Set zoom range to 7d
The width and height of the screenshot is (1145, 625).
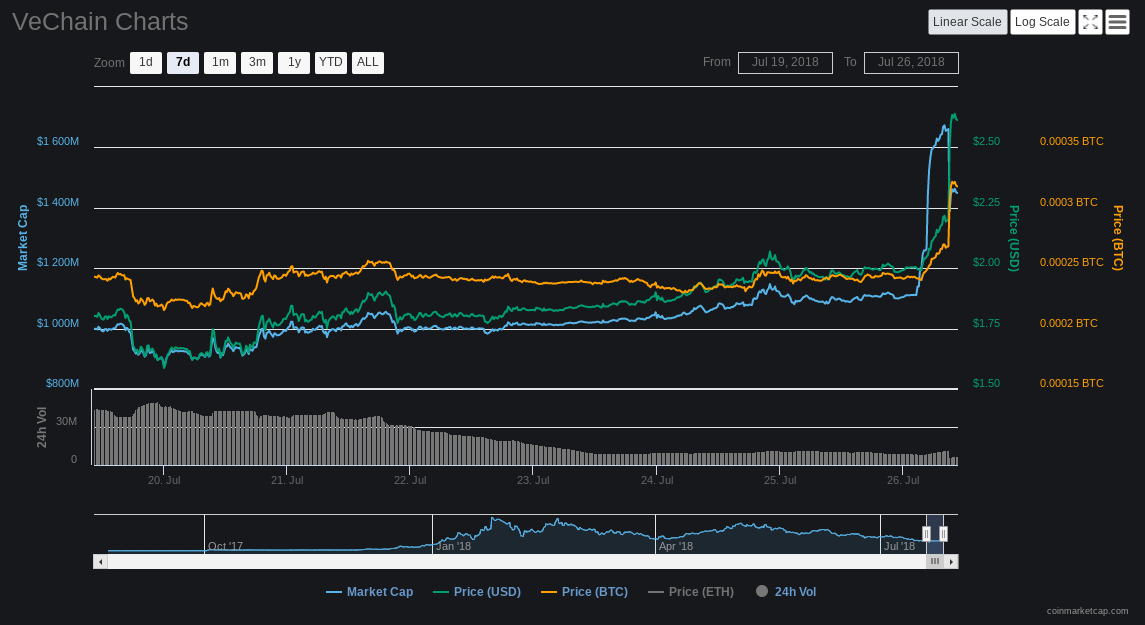point(183,63)
